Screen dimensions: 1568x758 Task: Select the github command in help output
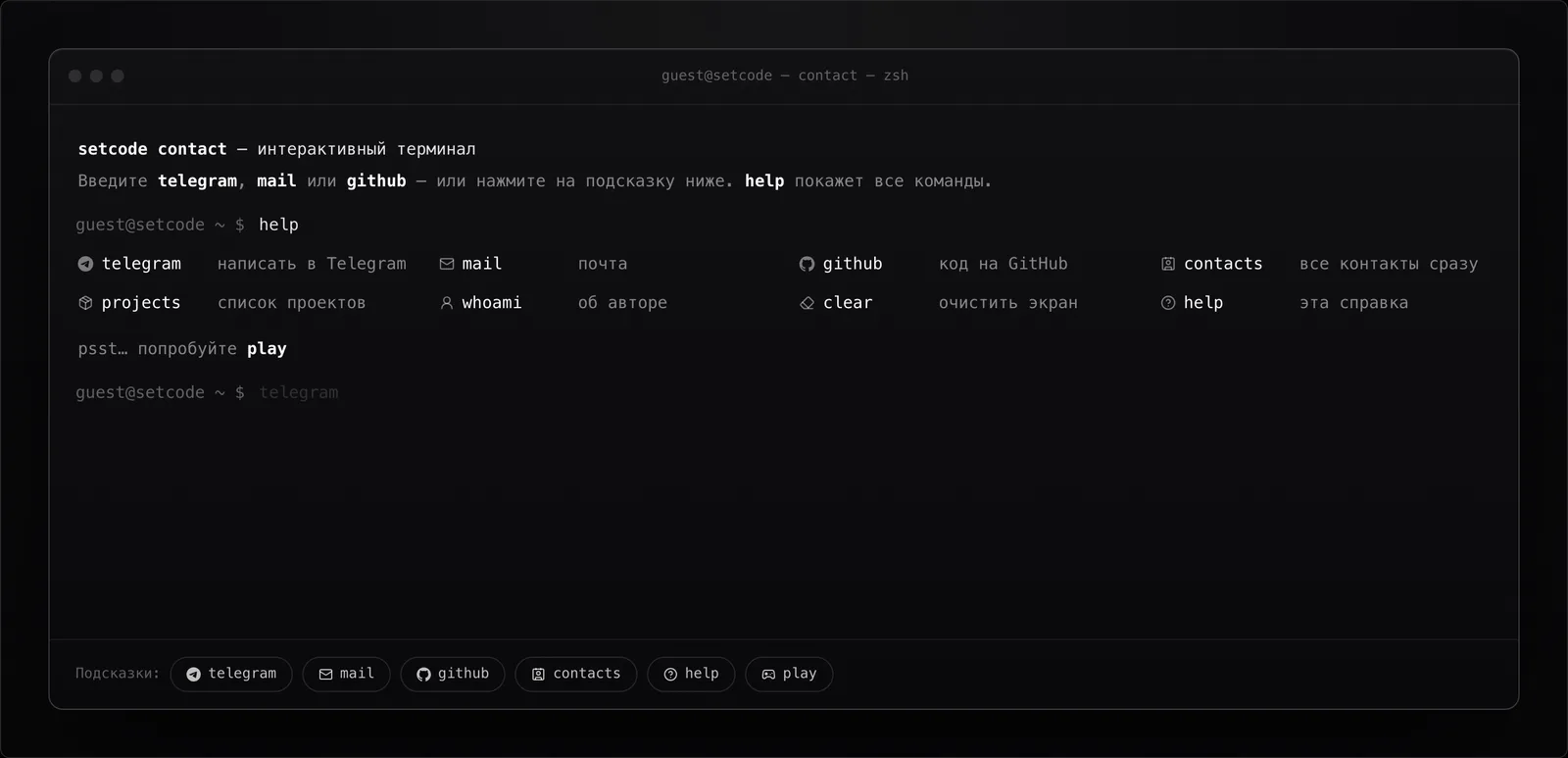pos(853,264)
